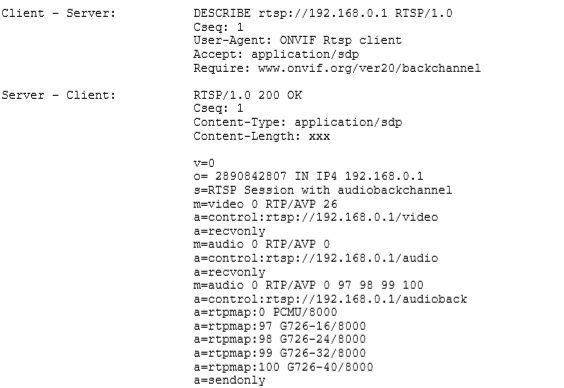The height and width of the screenshot is (388, 564).
Task: Click the a=rtpmap:97 G726-16/8000 line
Action: pos(279,326)
